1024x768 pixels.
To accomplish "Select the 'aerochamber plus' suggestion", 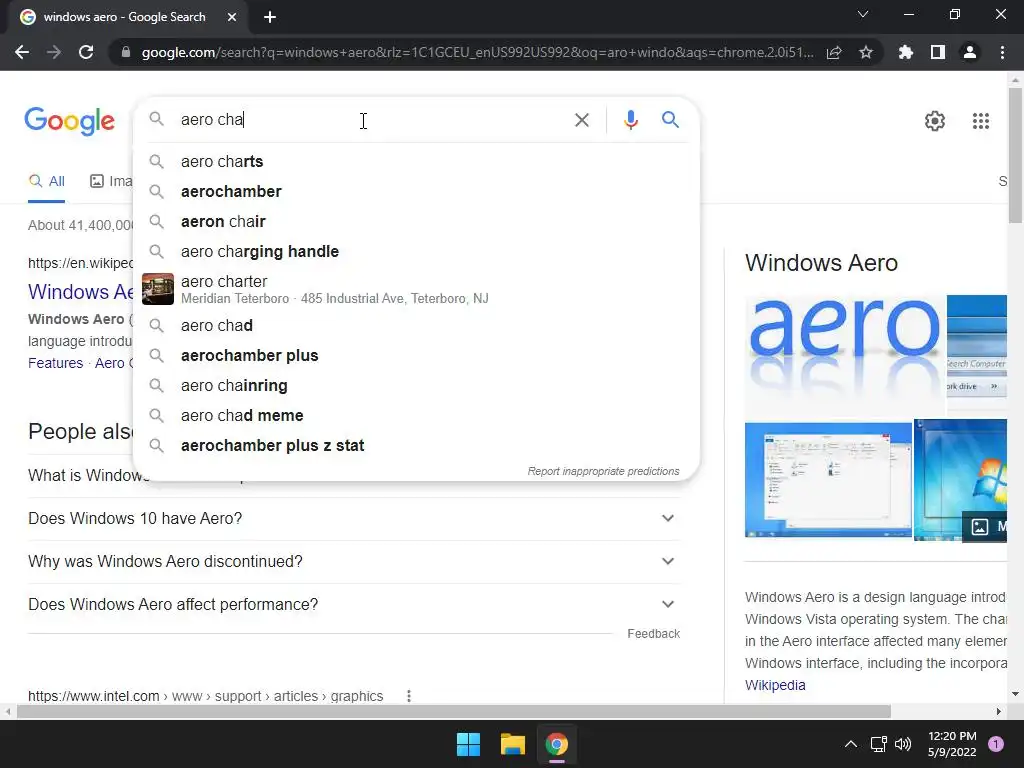I will point(416,355).
